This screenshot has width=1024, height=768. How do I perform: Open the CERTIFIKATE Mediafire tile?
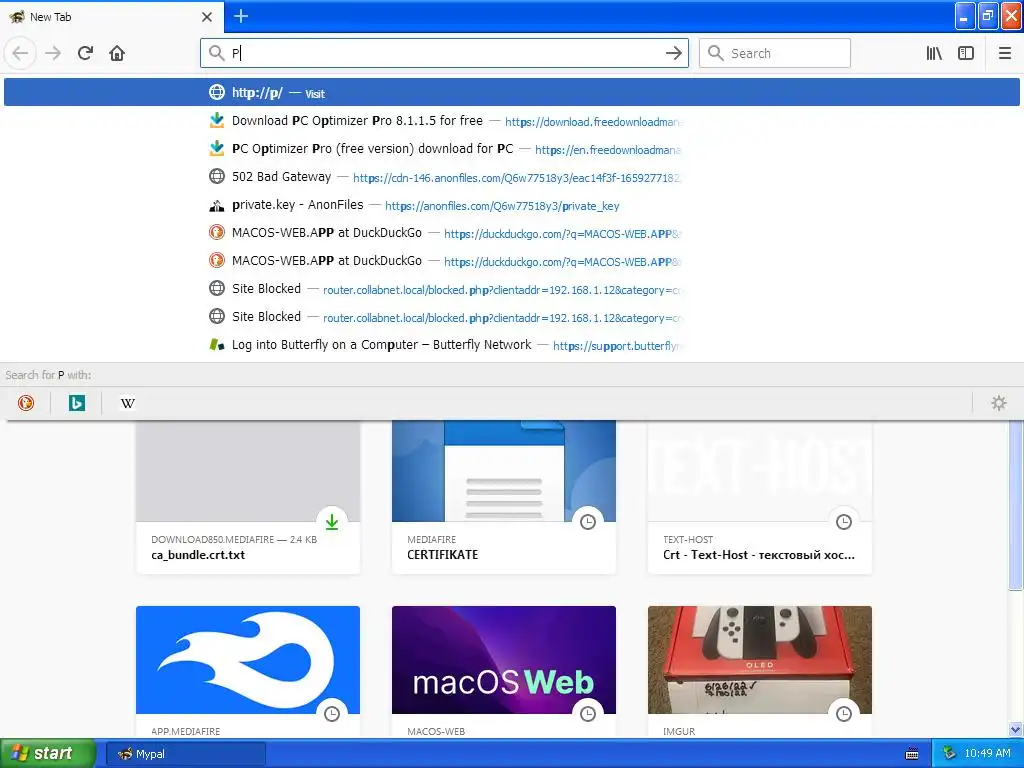tap(504, 498)
